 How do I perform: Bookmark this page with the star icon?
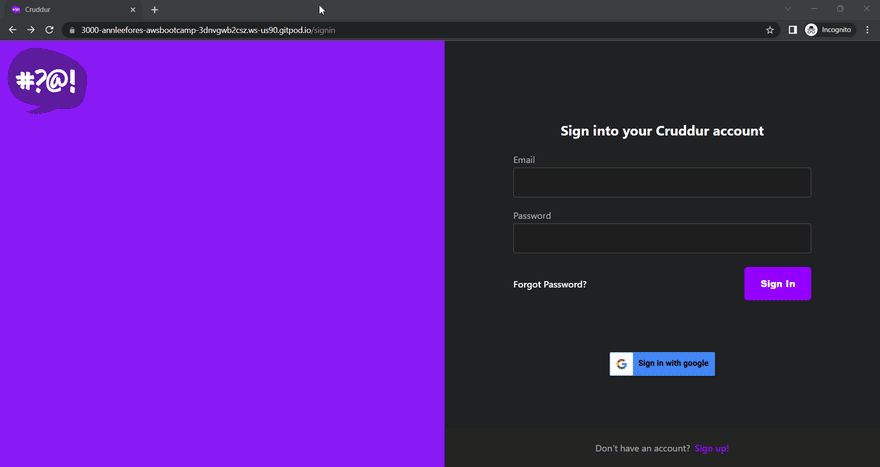(x=770, y=30)
